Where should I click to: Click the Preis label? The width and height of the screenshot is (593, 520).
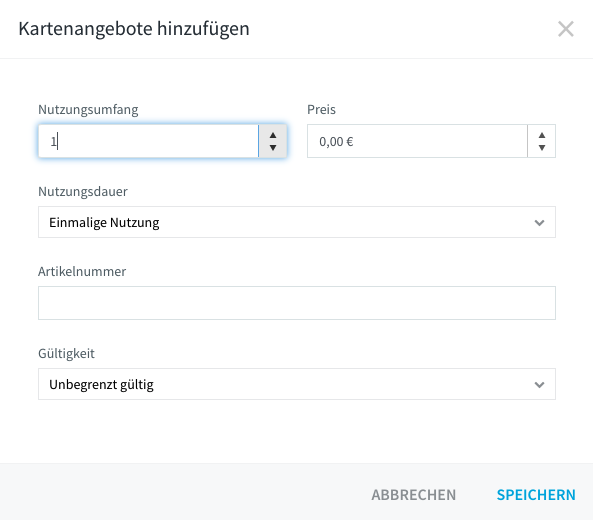[x=321, y=110]
